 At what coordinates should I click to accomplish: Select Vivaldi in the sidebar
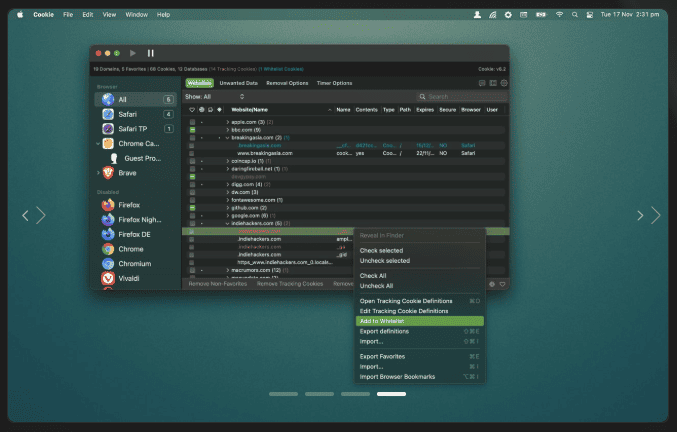coord(136,278)
